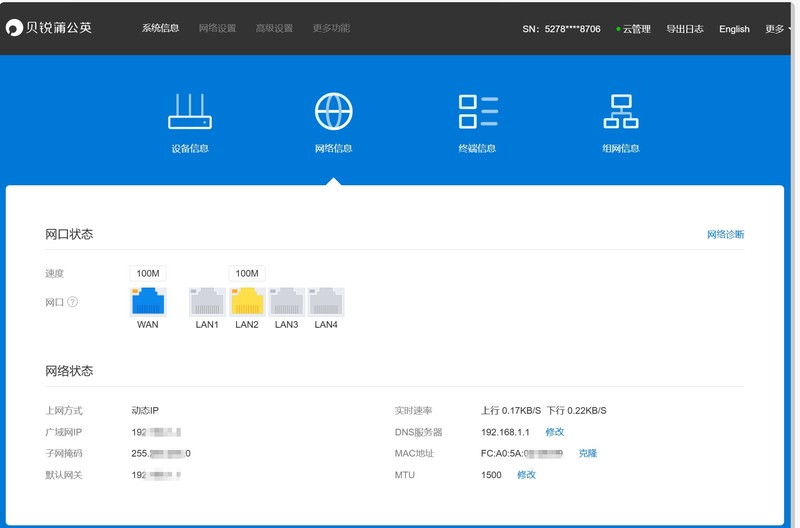Click 修改 next to MTU
800x528 pixels.
[526, 475]
